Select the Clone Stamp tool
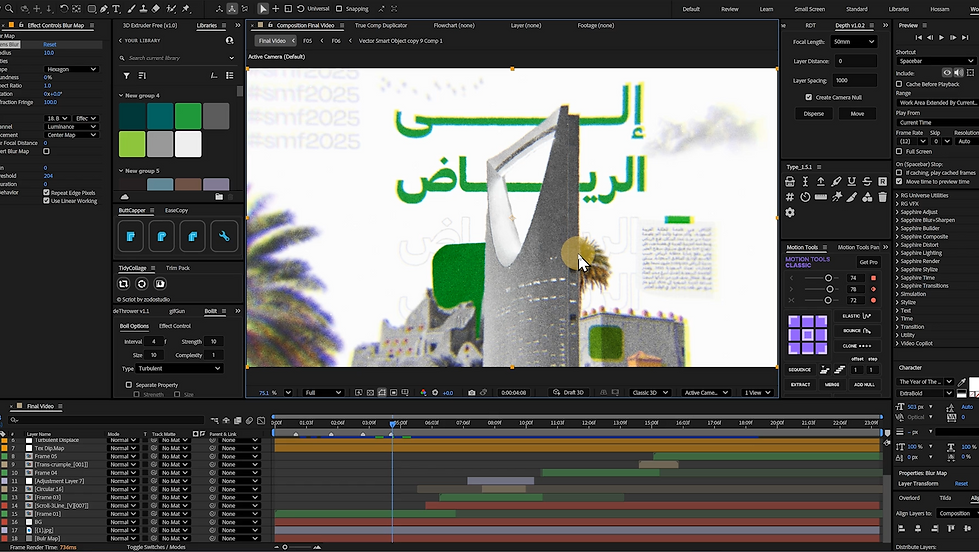 [143, 9]
